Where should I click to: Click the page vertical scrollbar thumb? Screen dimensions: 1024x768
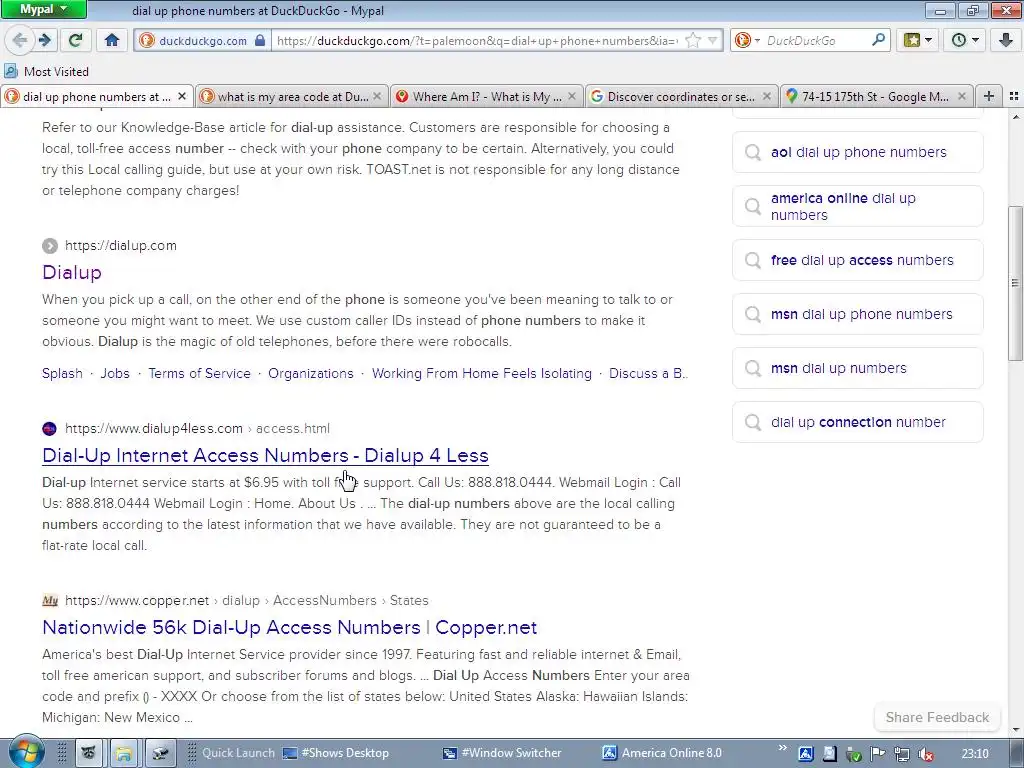point(1015,283)
